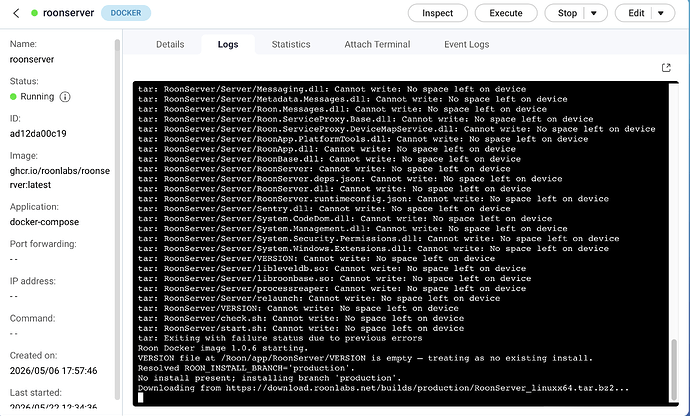
Task: Show the Running status info icon
Action: click(x=65, y=97)
